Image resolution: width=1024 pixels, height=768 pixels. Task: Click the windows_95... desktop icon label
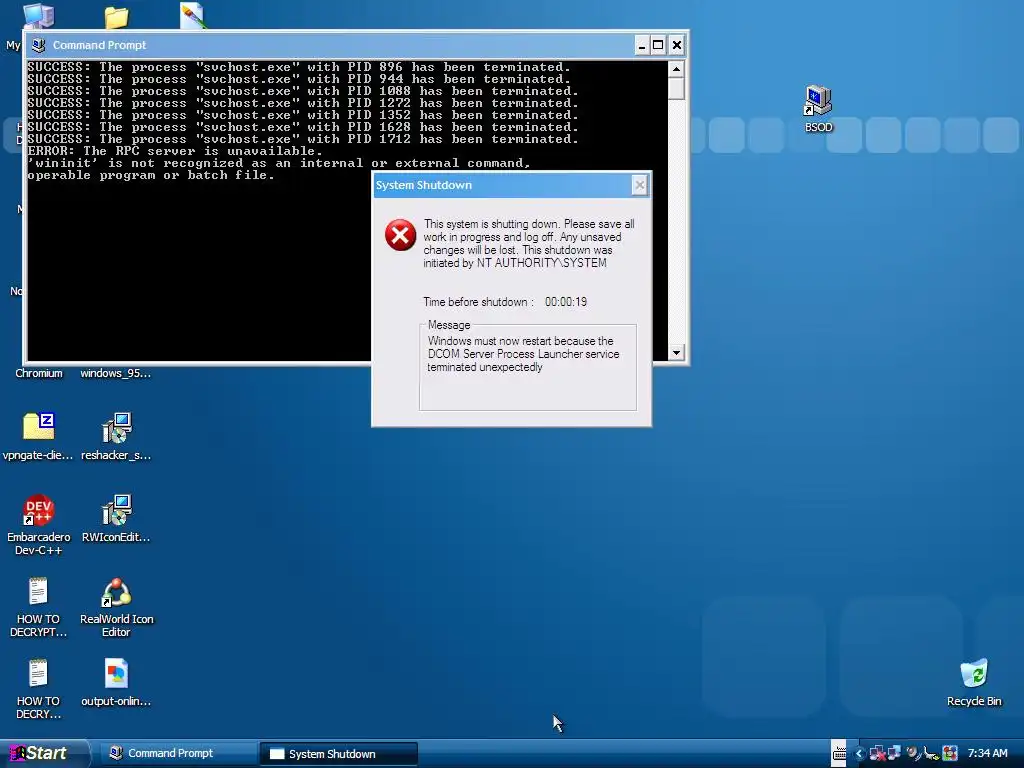tap(116, 374)
